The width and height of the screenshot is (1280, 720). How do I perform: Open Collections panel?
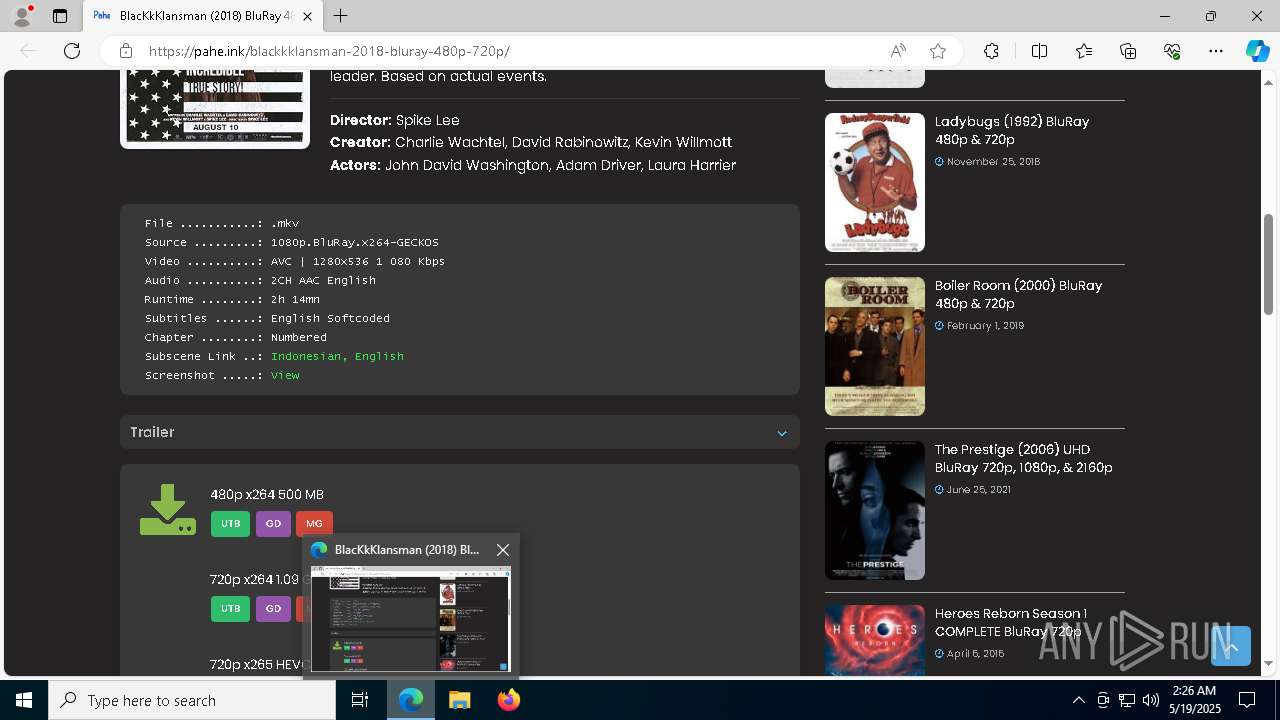(1128, 51)
